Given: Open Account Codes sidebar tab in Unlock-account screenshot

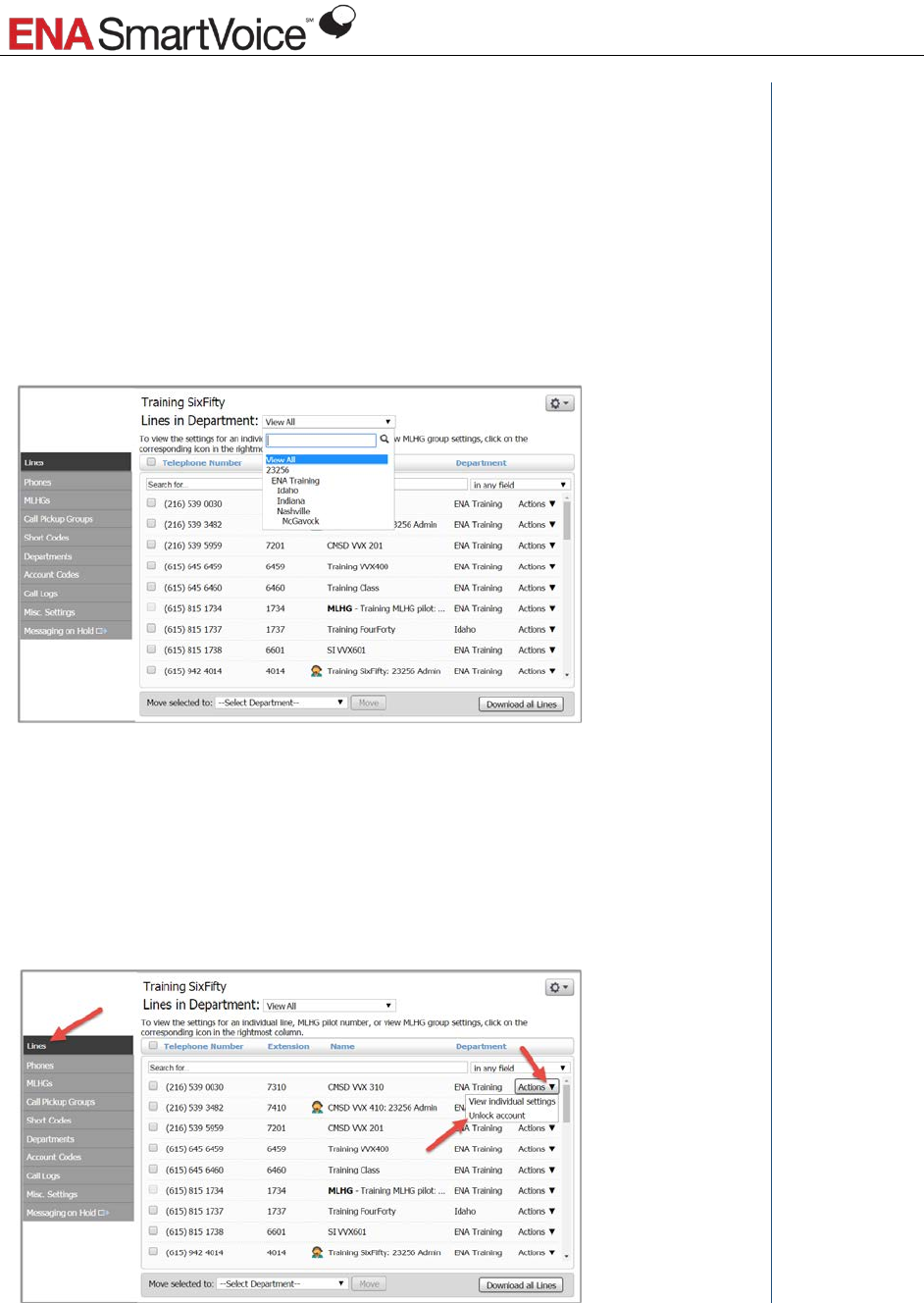Looking at the screenshot, I should (x=78, y=1157).
